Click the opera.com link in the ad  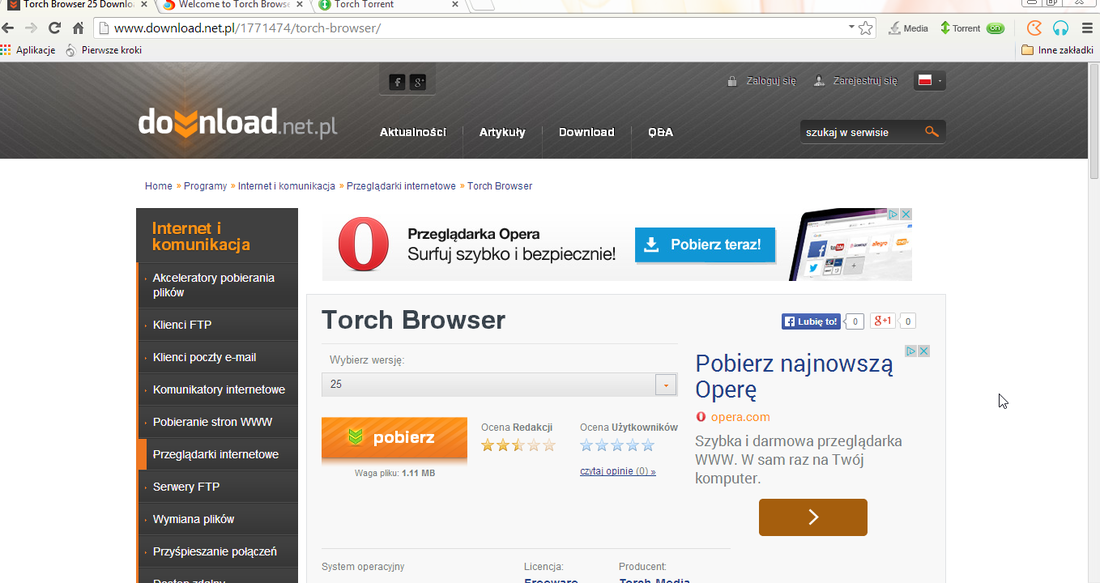740,417
